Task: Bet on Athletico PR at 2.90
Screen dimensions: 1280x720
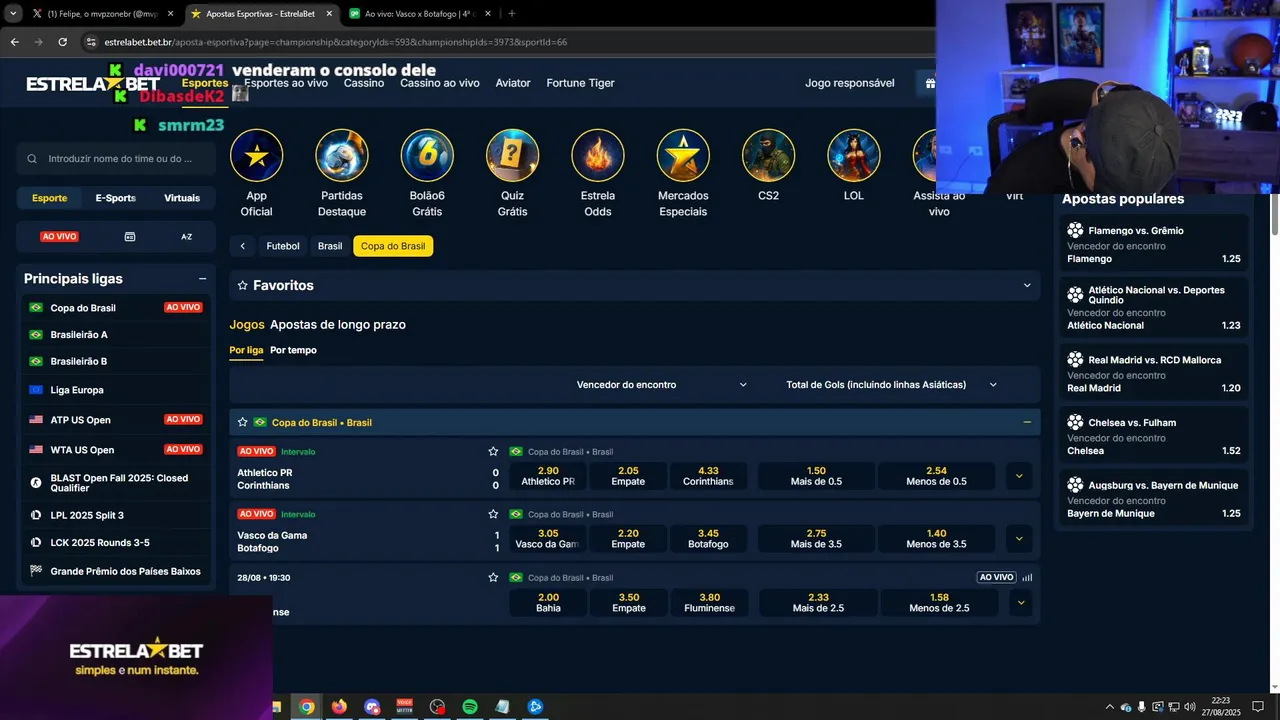Action: pos(548,476)
